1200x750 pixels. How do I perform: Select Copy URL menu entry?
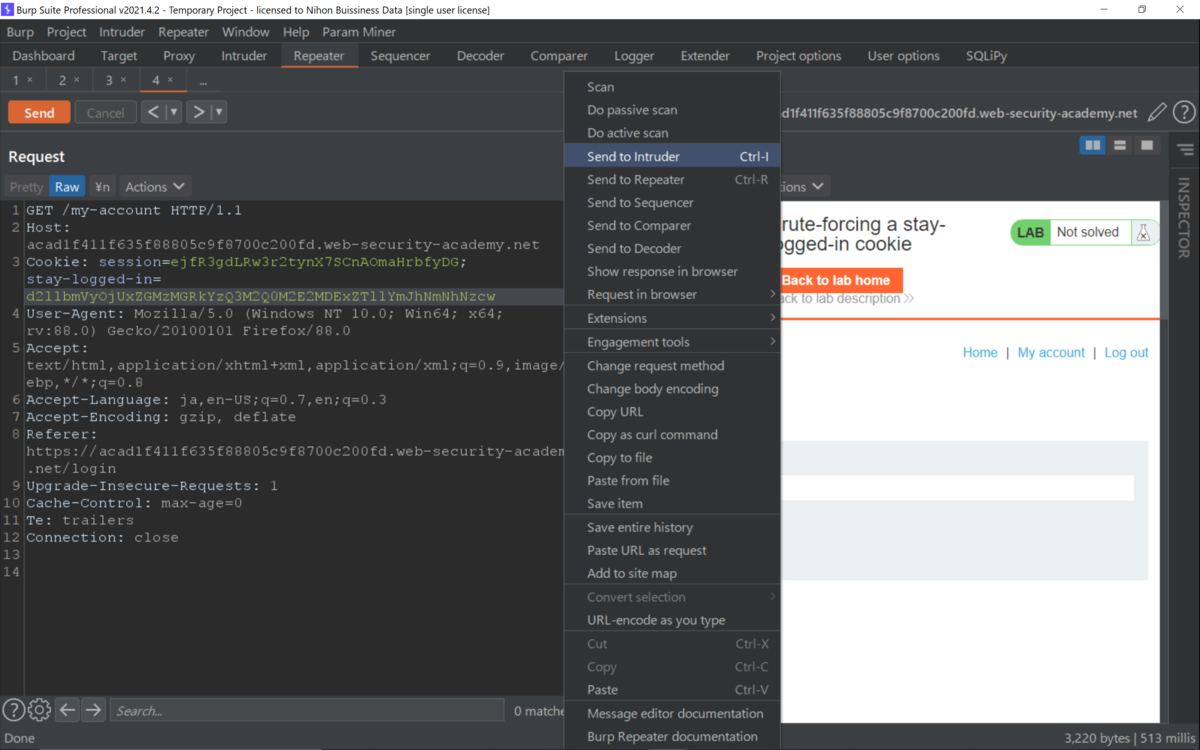pos(672,412)
